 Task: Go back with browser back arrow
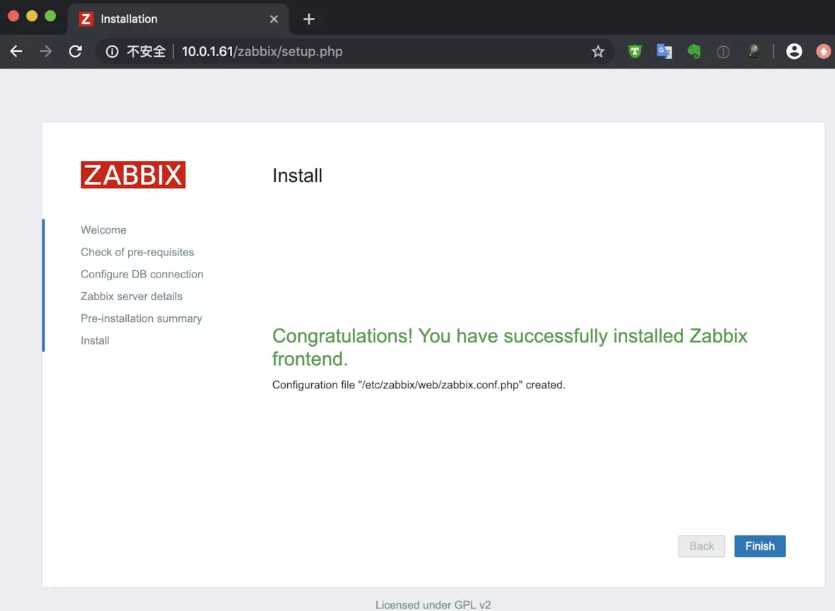pos(17,52)
